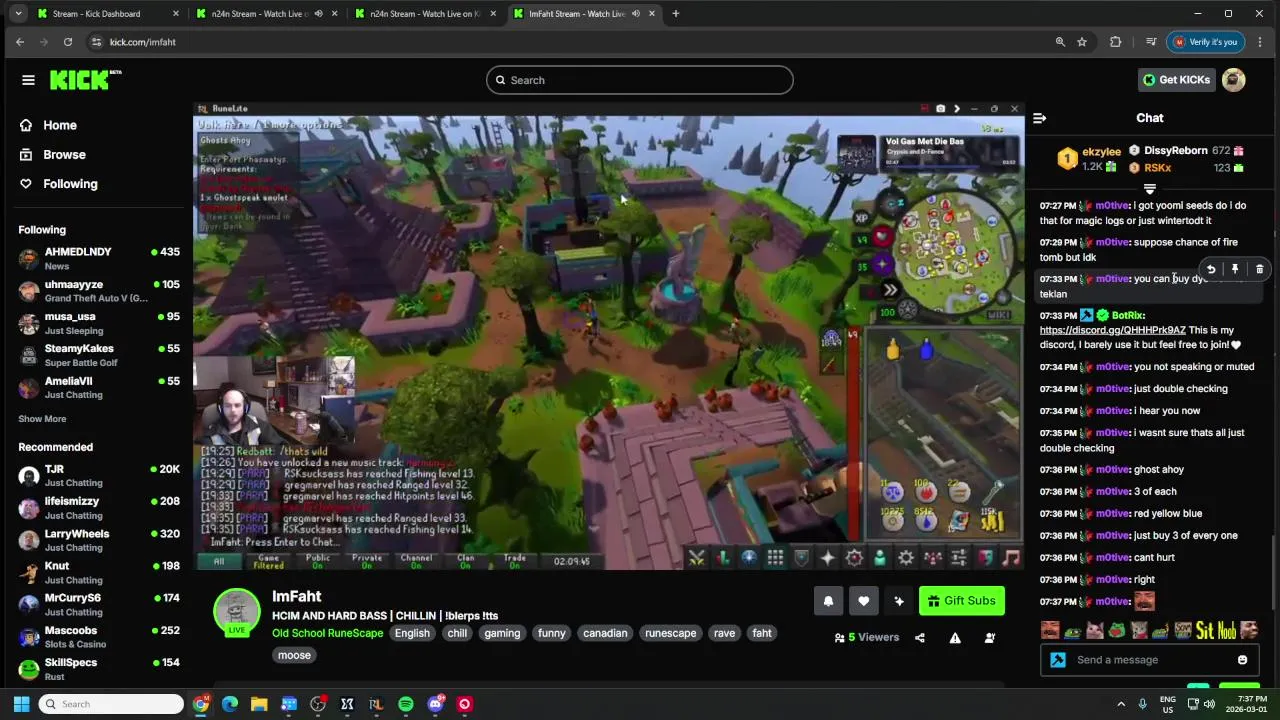Switch to the first n24n Stream tab

(x=266, y=14)
